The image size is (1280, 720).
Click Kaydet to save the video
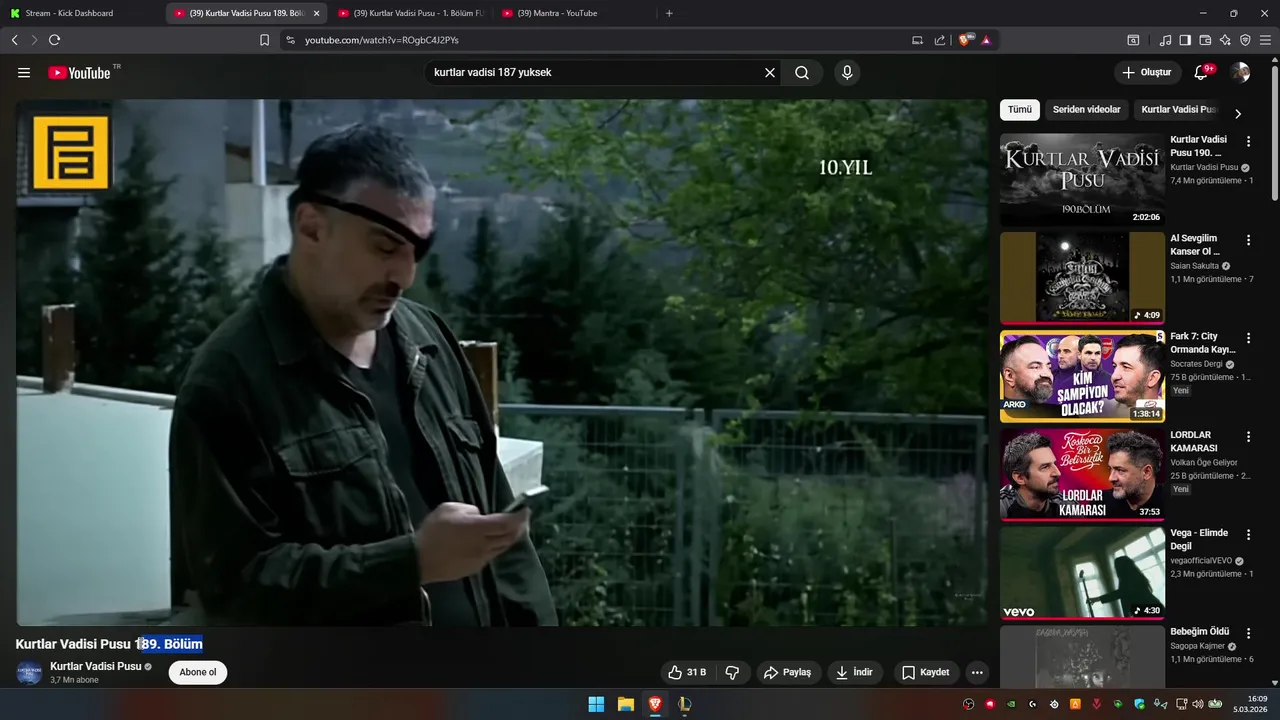pos(926,673)
